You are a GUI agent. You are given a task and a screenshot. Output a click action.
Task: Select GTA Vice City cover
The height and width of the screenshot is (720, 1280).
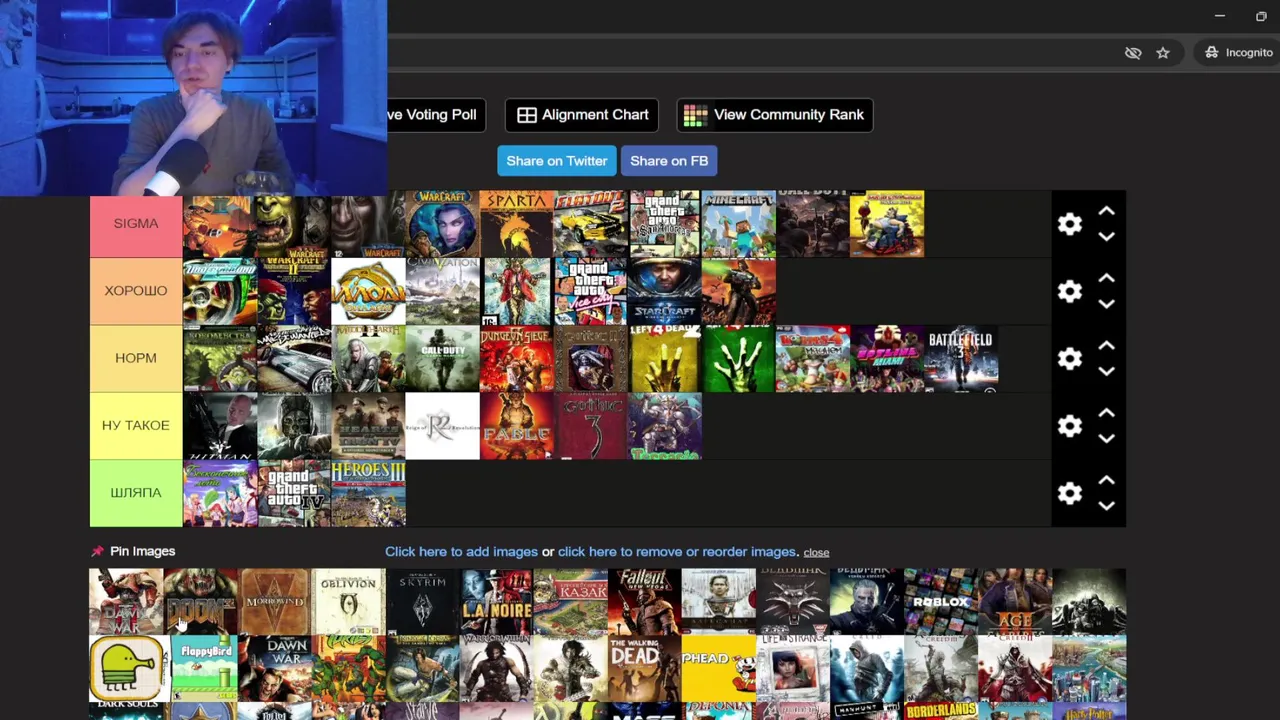click(x=591, y=291)
